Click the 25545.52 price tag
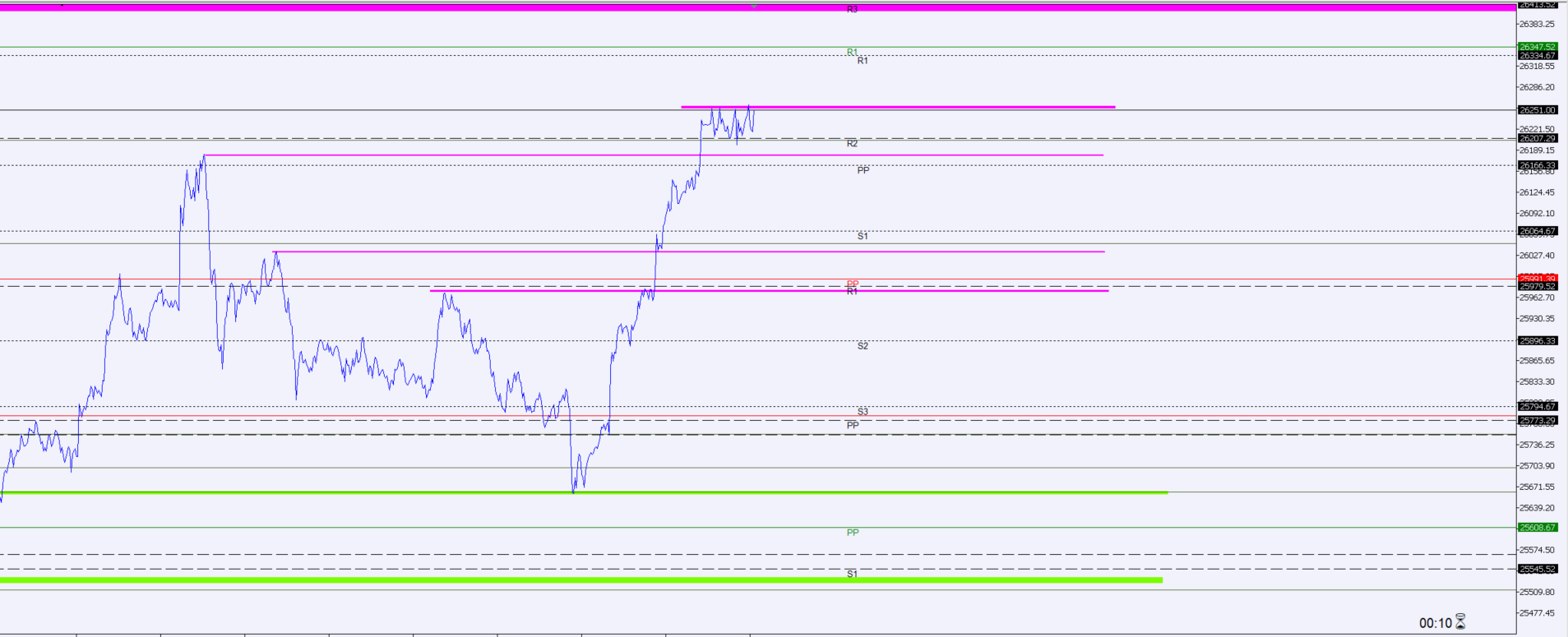The width and height of the screenshot is (1568, 637). pos(1538,569)
